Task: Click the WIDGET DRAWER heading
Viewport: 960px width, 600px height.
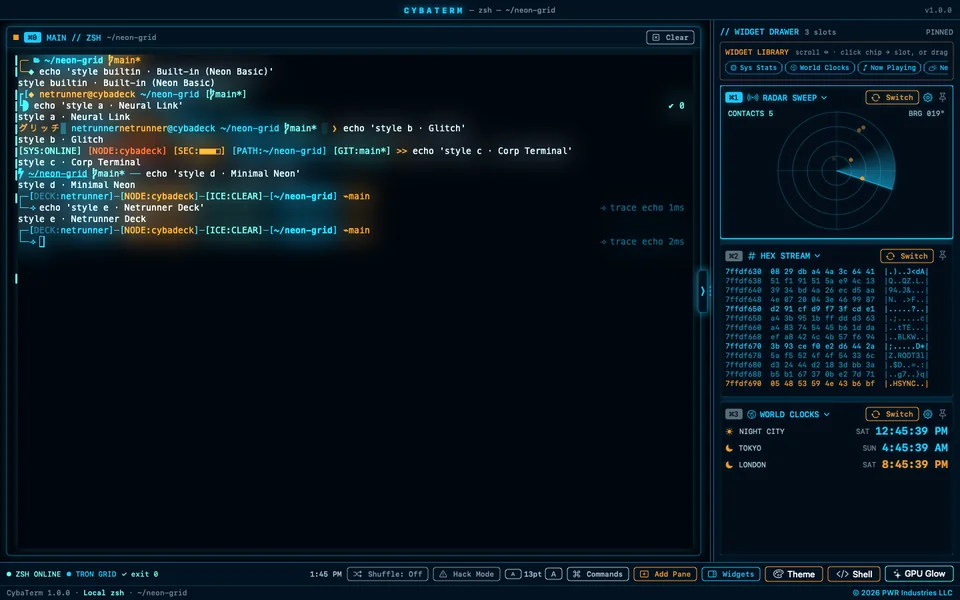Action: [x=759, y=32]
